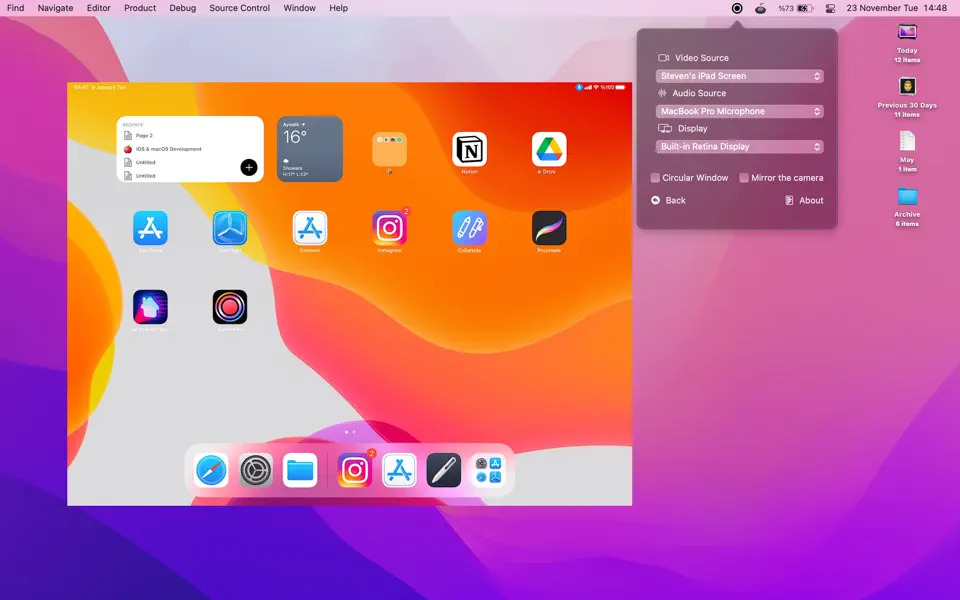Open the Previous 30 Days stack
Image resolution: width=960 pixels, height=600 pixels.
[x=907, y=86]
